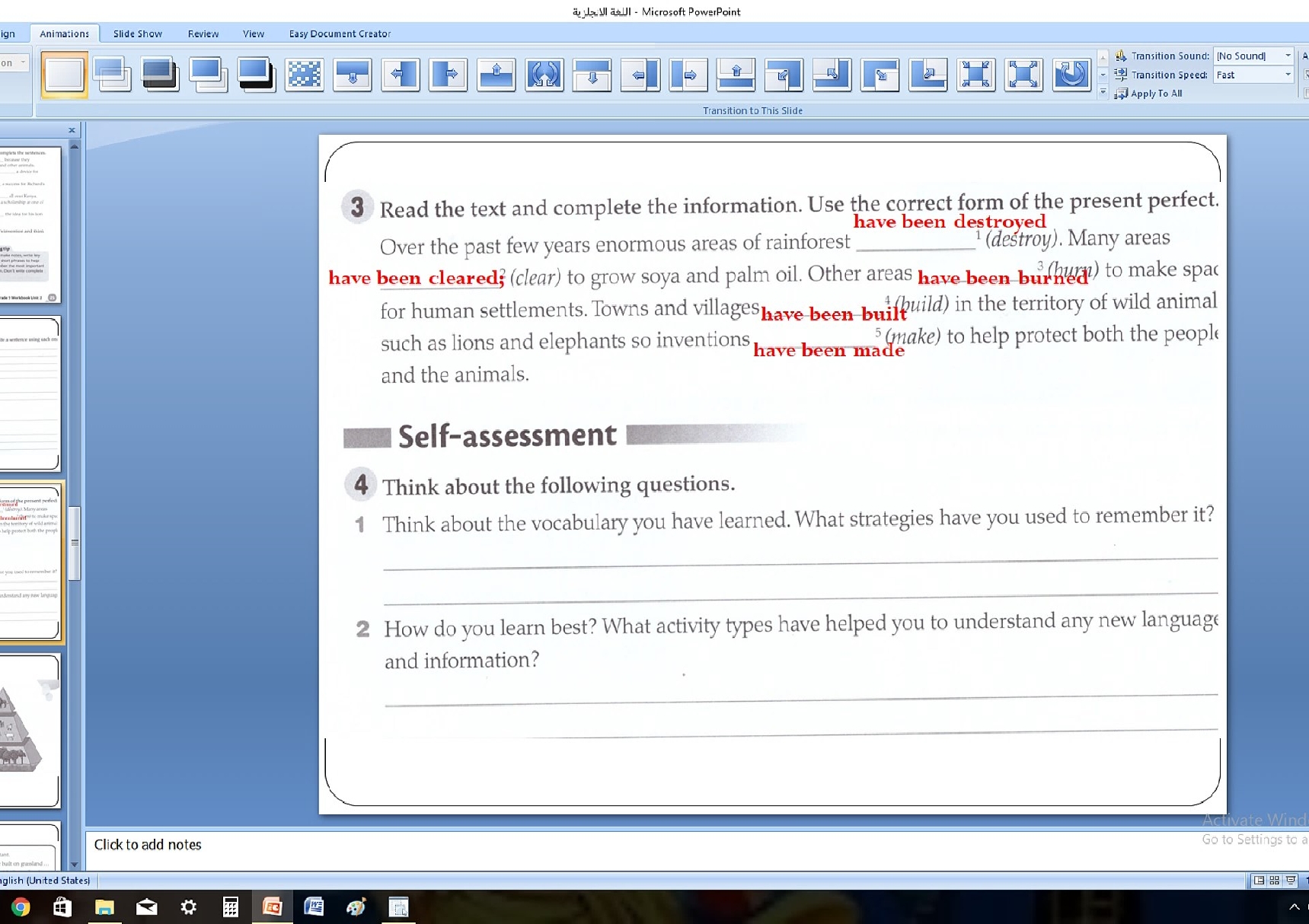Apply the Fade Through Black transition
This screenshot has height=924, width=1309.
click(x=160, y=75)
